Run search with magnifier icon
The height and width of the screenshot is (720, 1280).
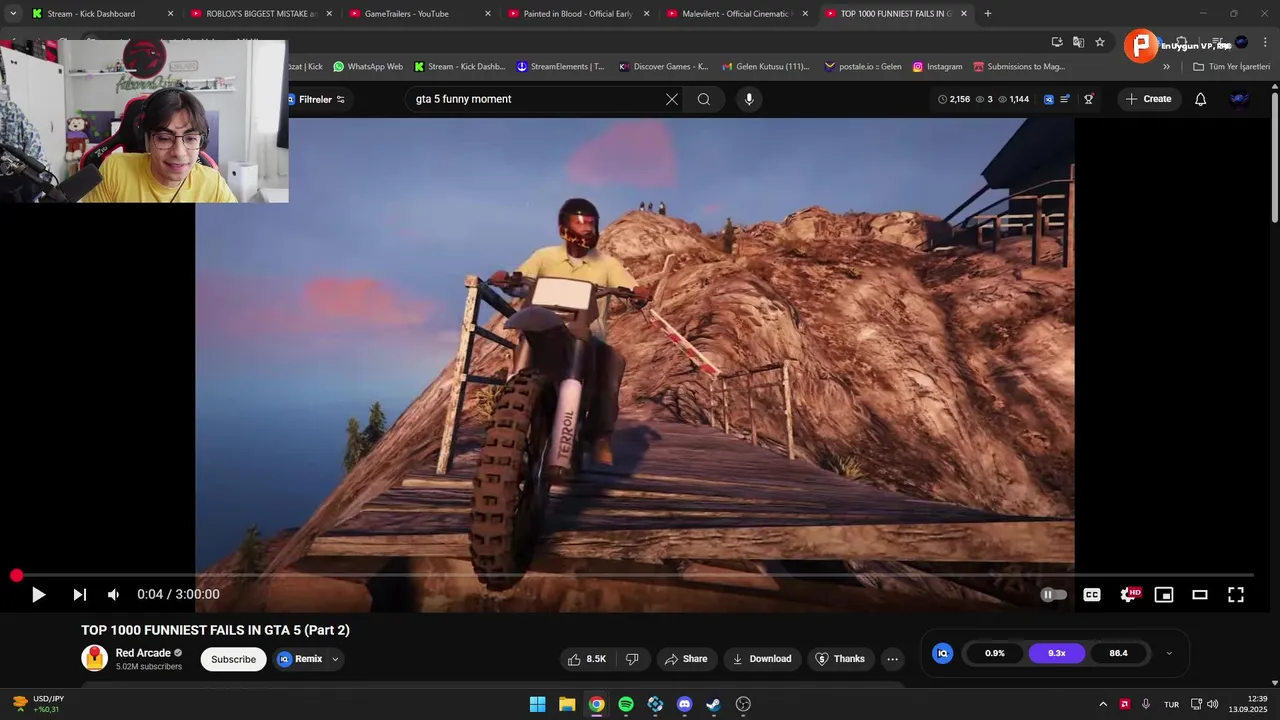(704, 99)
